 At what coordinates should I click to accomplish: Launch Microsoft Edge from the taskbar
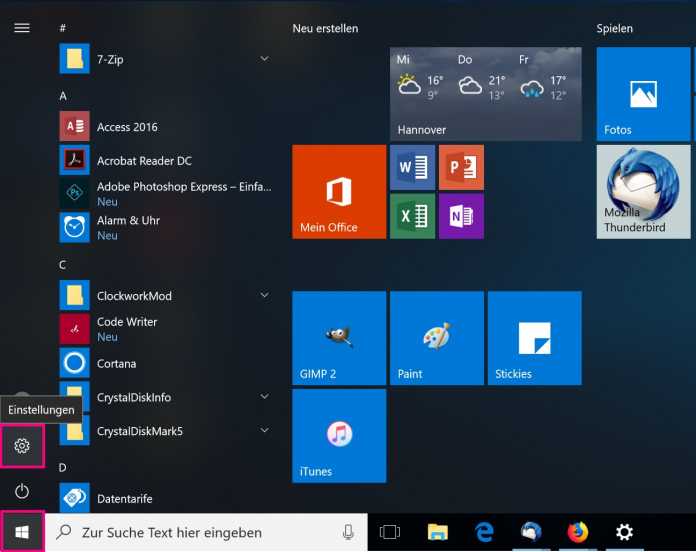tap(484, 532)
